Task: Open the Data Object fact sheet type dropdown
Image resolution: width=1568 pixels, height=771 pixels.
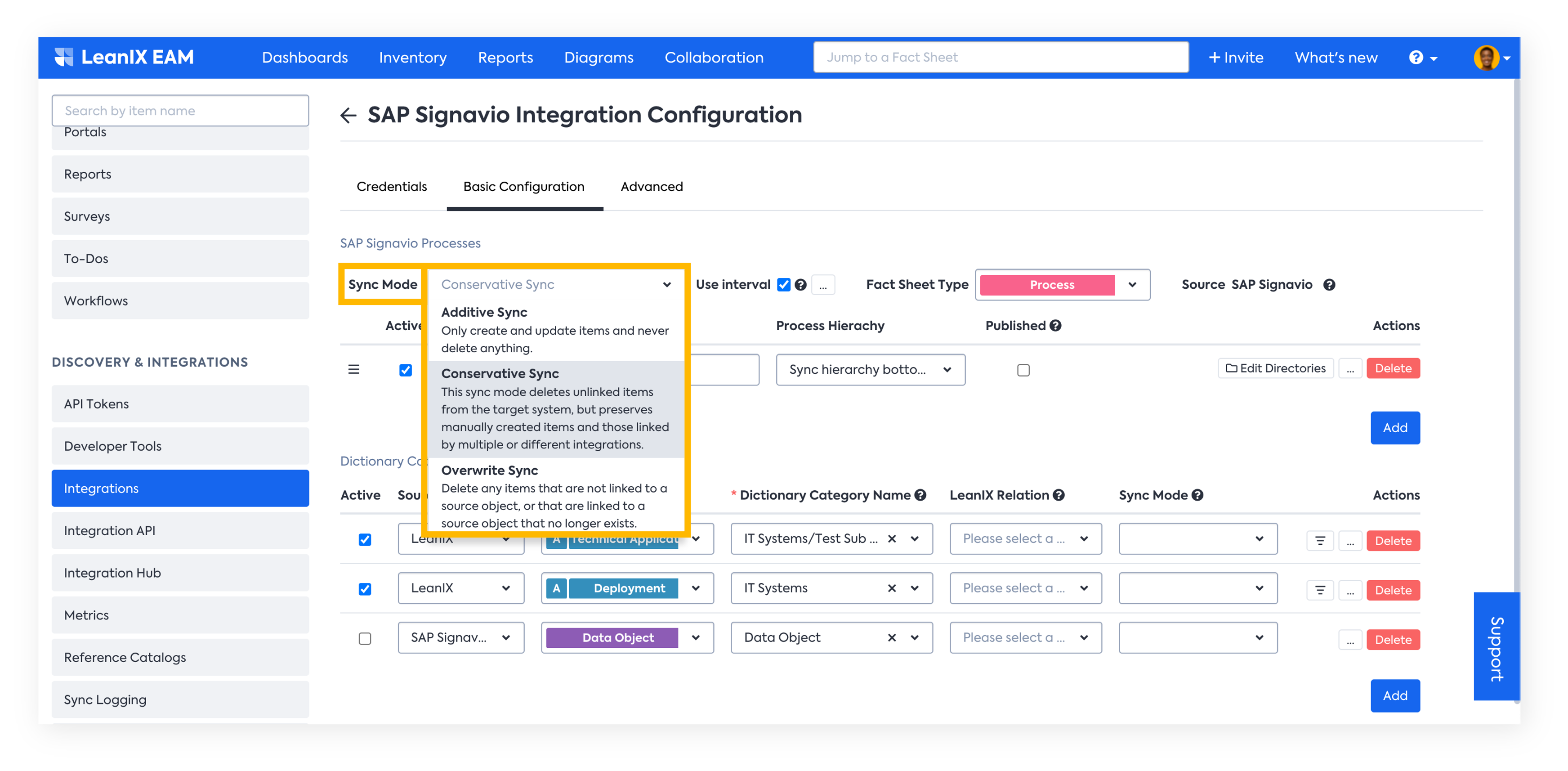Action: click(627, 637)
